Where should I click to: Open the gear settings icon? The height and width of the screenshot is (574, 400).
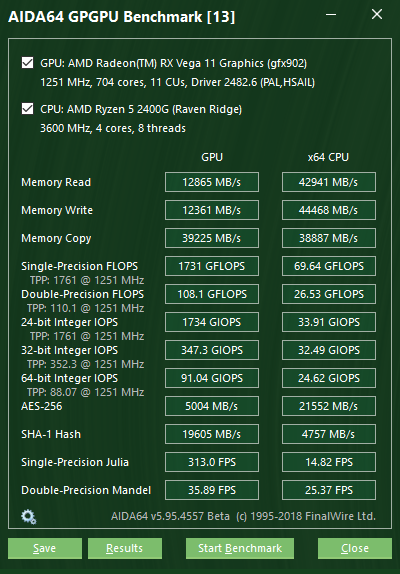point(29,517)
